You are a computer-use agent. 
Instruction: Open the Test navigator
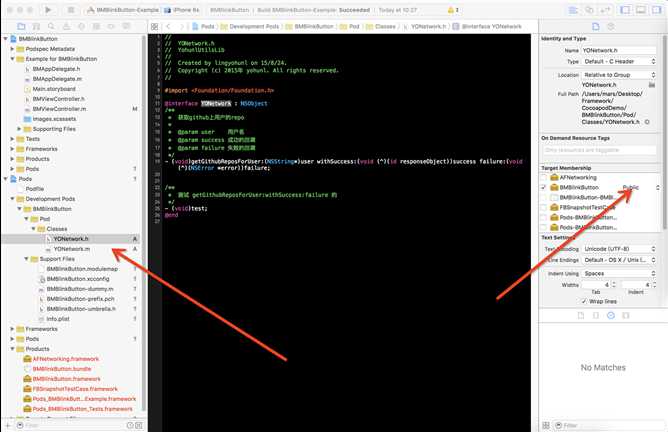tap(81, 26)
